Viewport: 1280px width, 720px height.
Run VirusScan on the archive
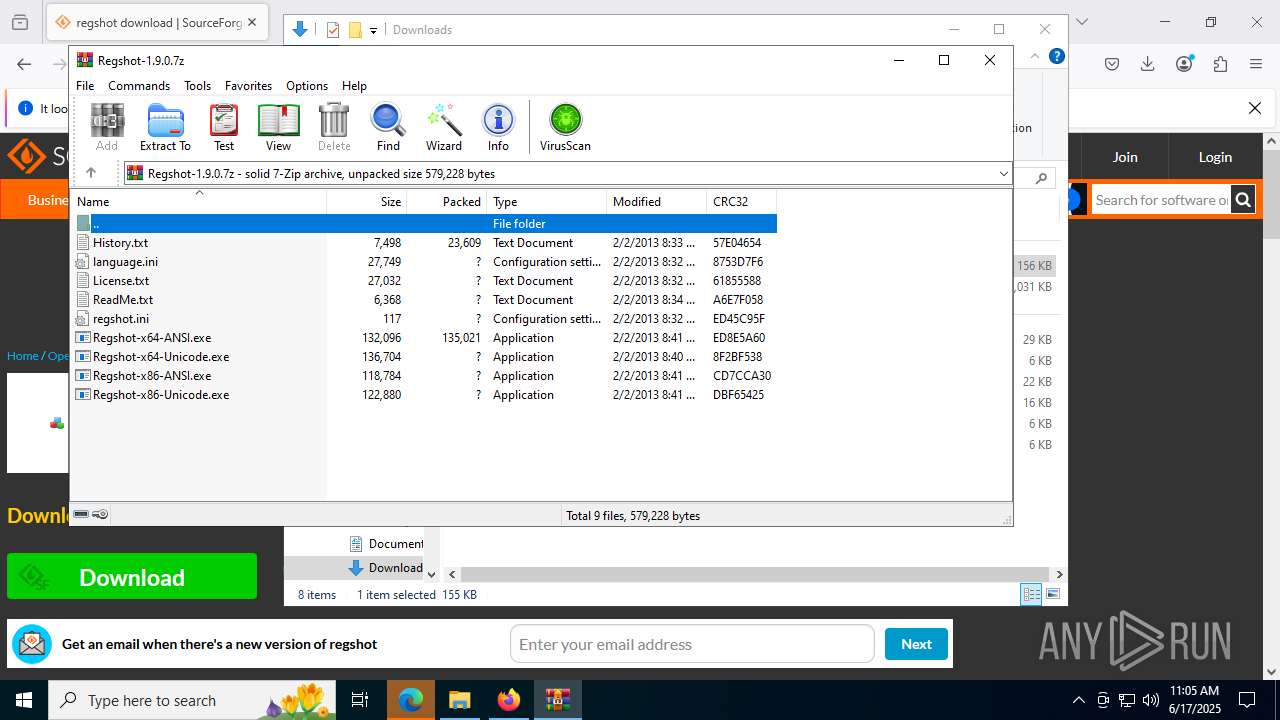click(565, 127)
